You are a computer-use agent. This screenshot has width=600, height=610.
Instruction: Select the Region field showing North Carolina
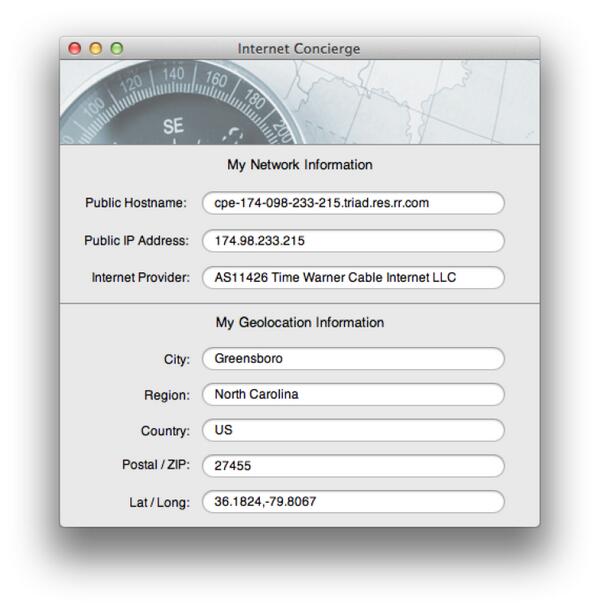pyautogui.click(x=353, y=394)
